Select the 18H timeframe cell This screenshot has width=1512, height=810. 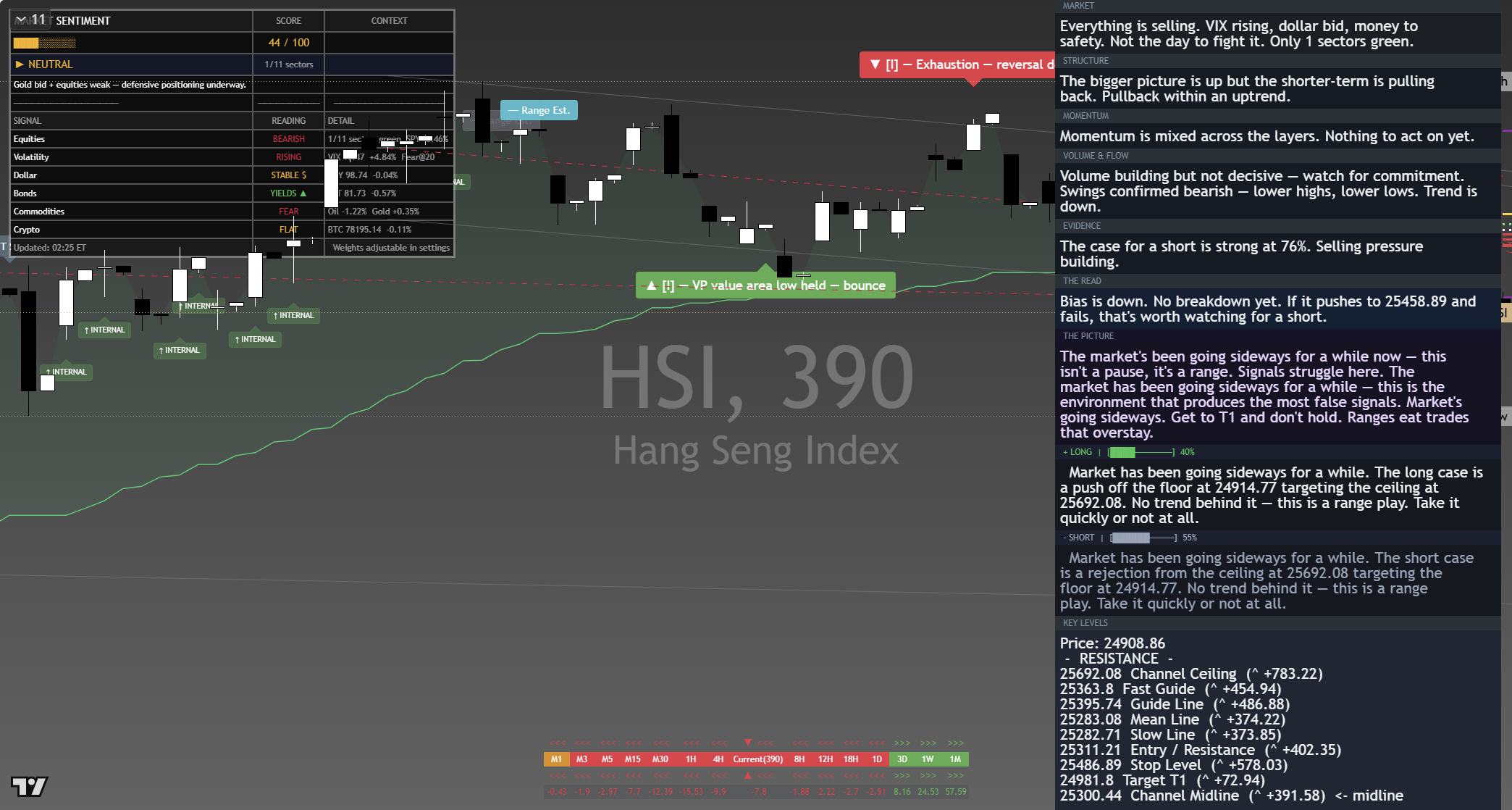(851, 759)
